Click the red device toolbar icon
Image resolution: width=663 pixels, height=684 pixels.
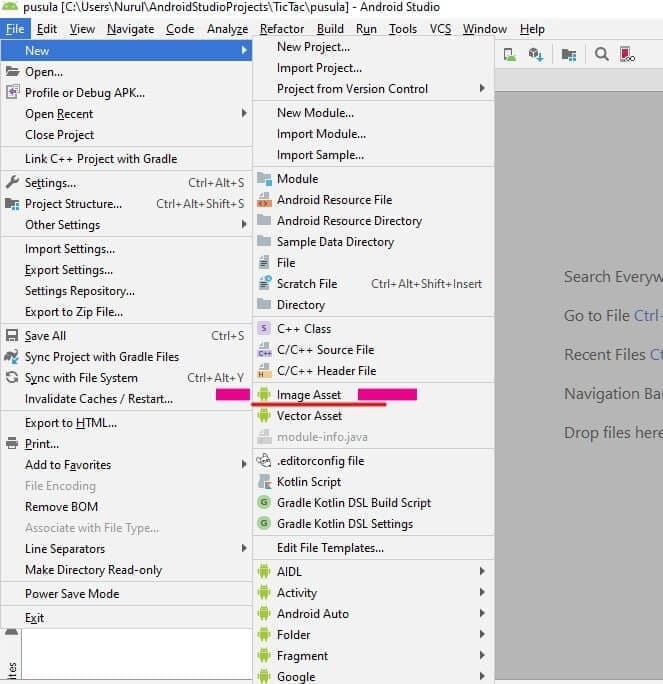tap(627, 55)
